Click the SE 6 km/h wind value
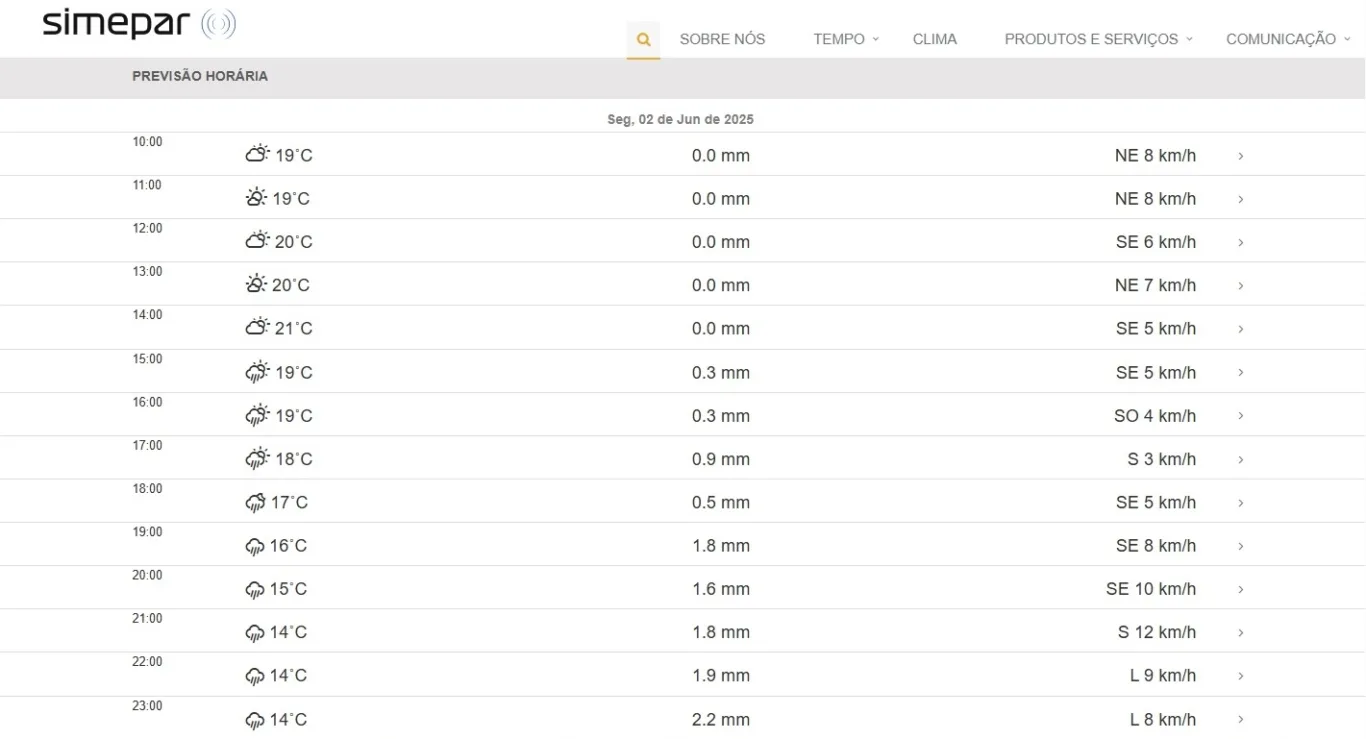1366x739 pixels. [x=1156, y=242]
